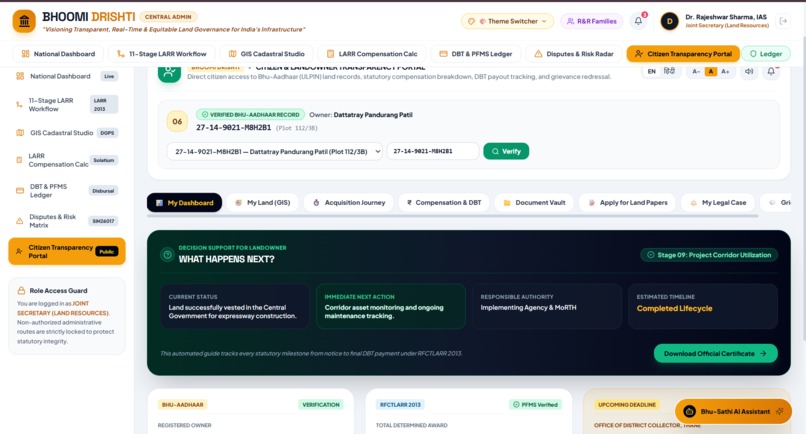Click the Disputes & Risk Matrix warning icon

[20, 221]
